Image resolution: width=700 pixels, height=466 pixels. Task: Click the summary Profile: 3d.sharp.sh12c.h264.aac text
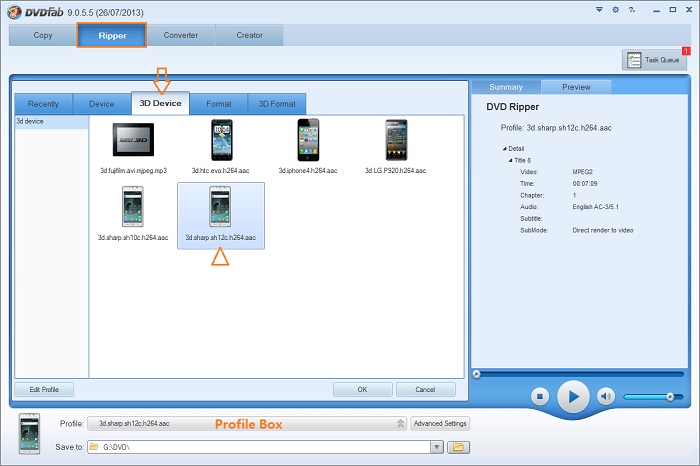pos(556,128)
